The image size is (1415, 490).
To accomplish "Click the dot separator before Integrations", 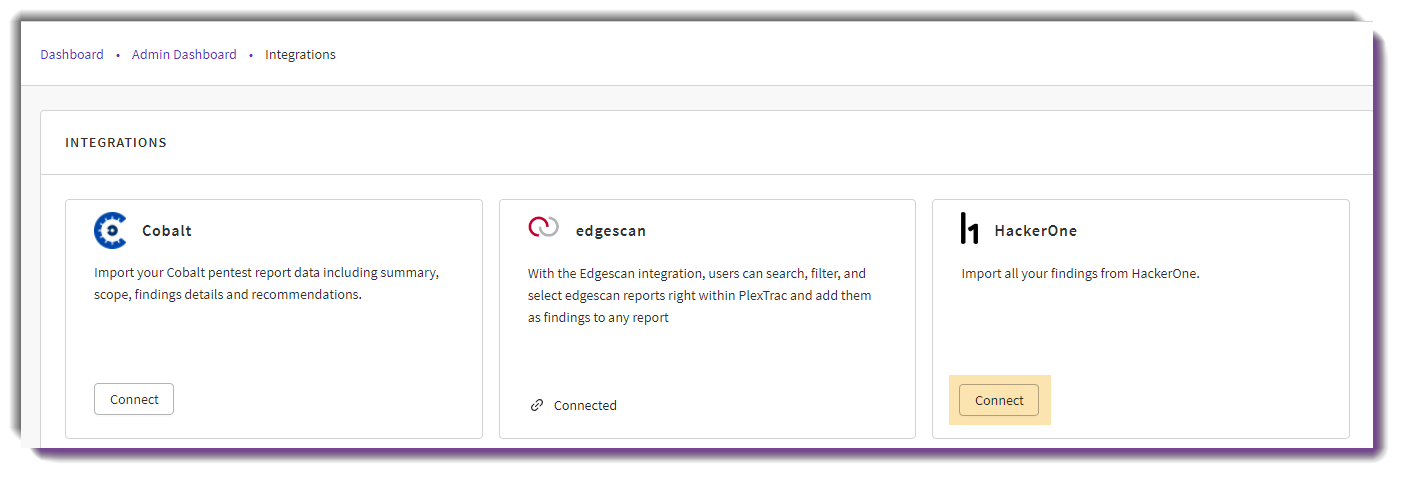I will (x=251, y=55).
